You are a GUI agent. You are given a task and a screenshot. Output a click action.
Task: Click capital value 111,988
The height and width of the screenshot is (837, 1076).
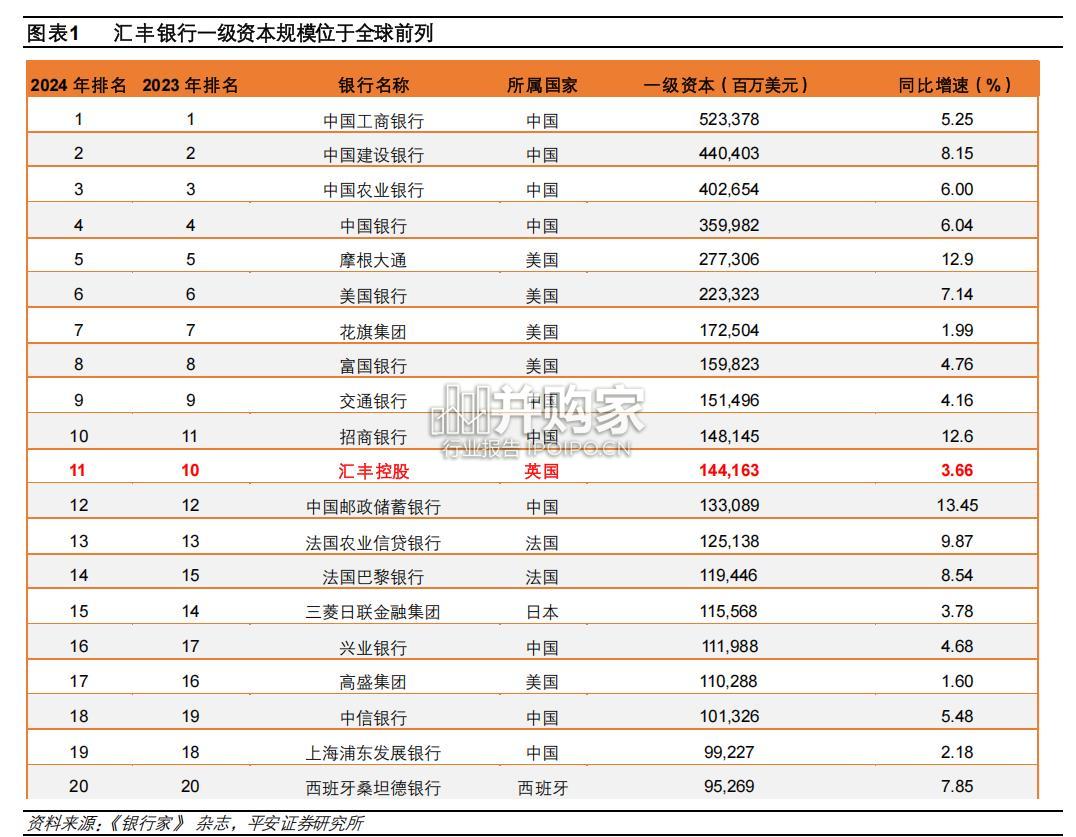point(730,646)
